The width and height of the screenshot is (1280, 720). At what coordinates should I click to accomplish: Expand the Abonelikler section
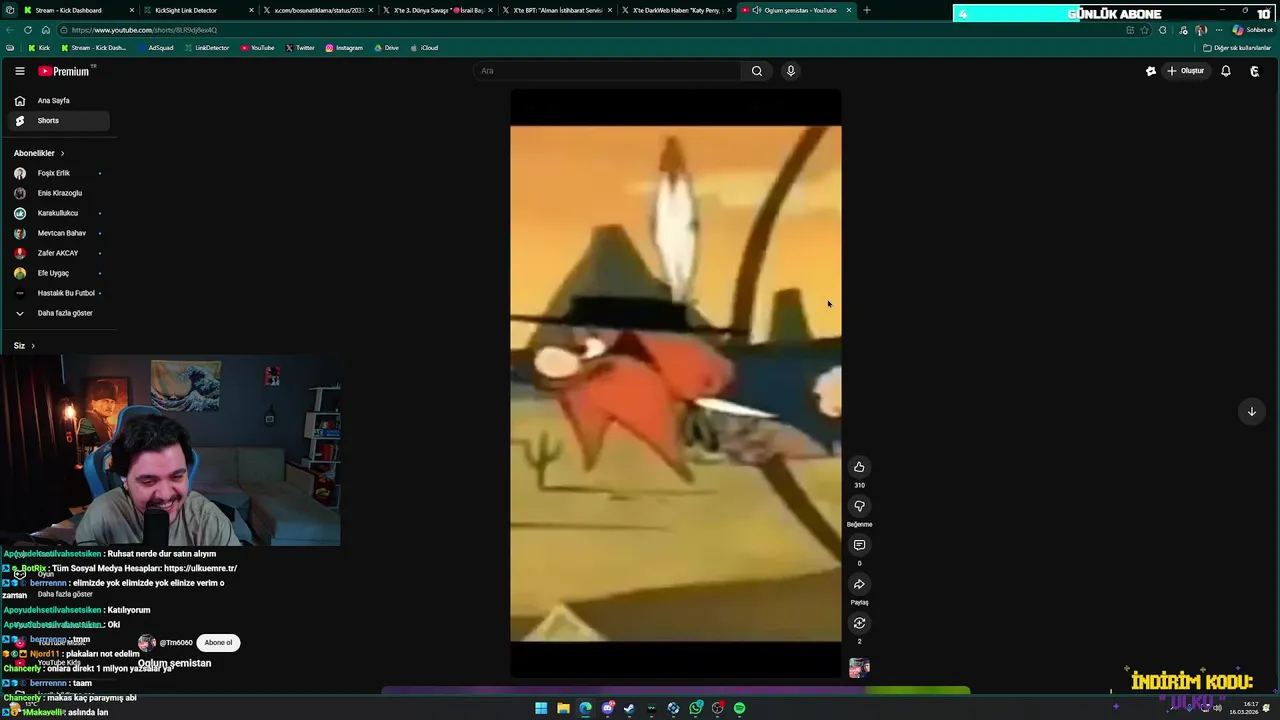click(40, 153)
